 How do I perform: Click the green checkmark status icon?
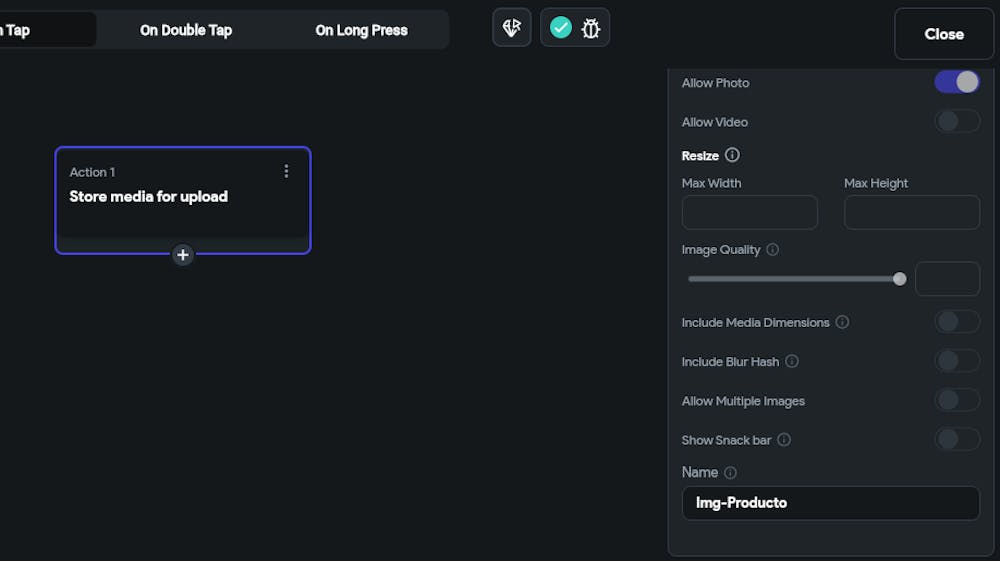coord(561,28)
